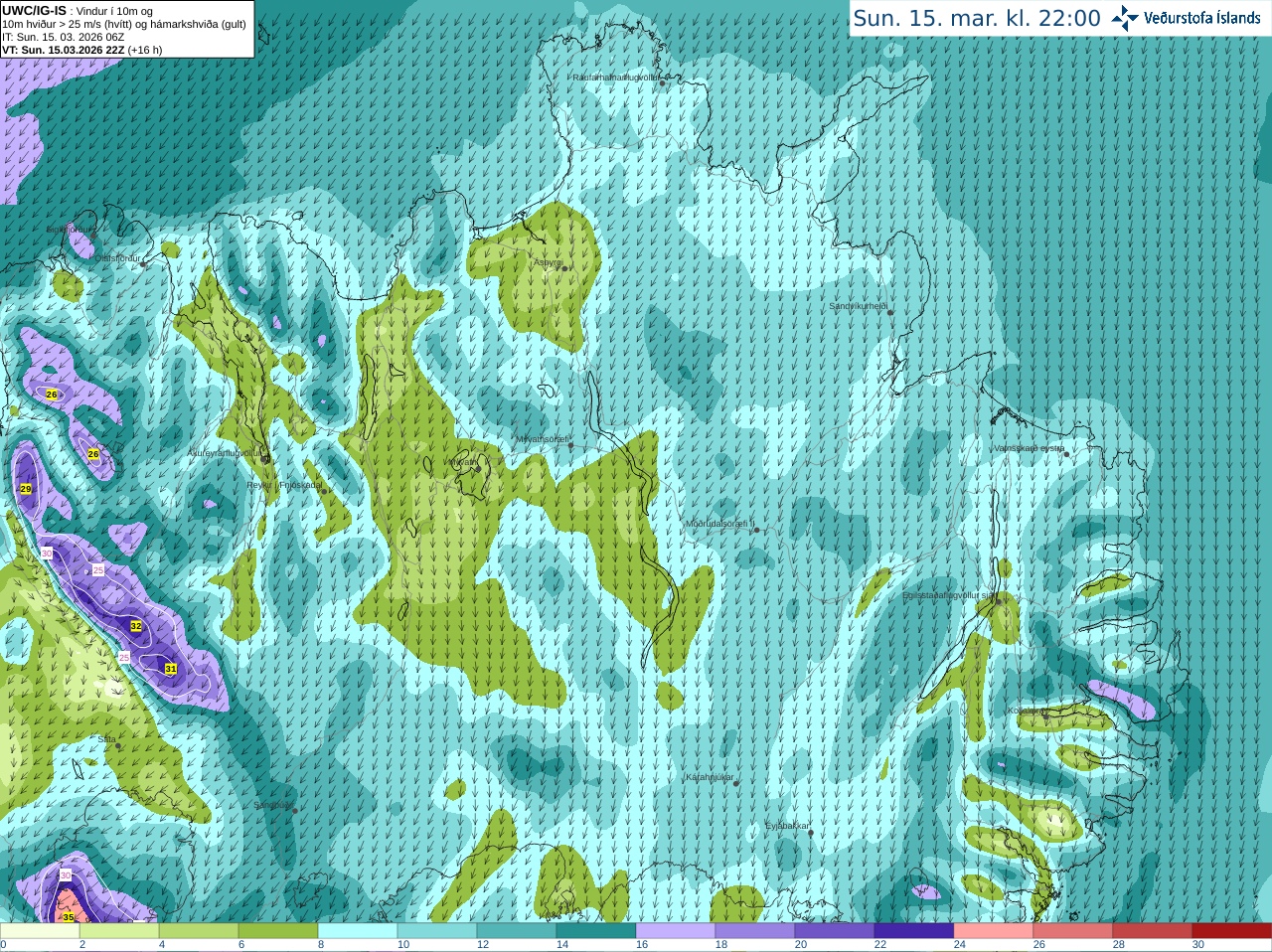Select the Ásbyrgi station label
This screenshot has width=1272, height=952.
(x=548, y=262)
